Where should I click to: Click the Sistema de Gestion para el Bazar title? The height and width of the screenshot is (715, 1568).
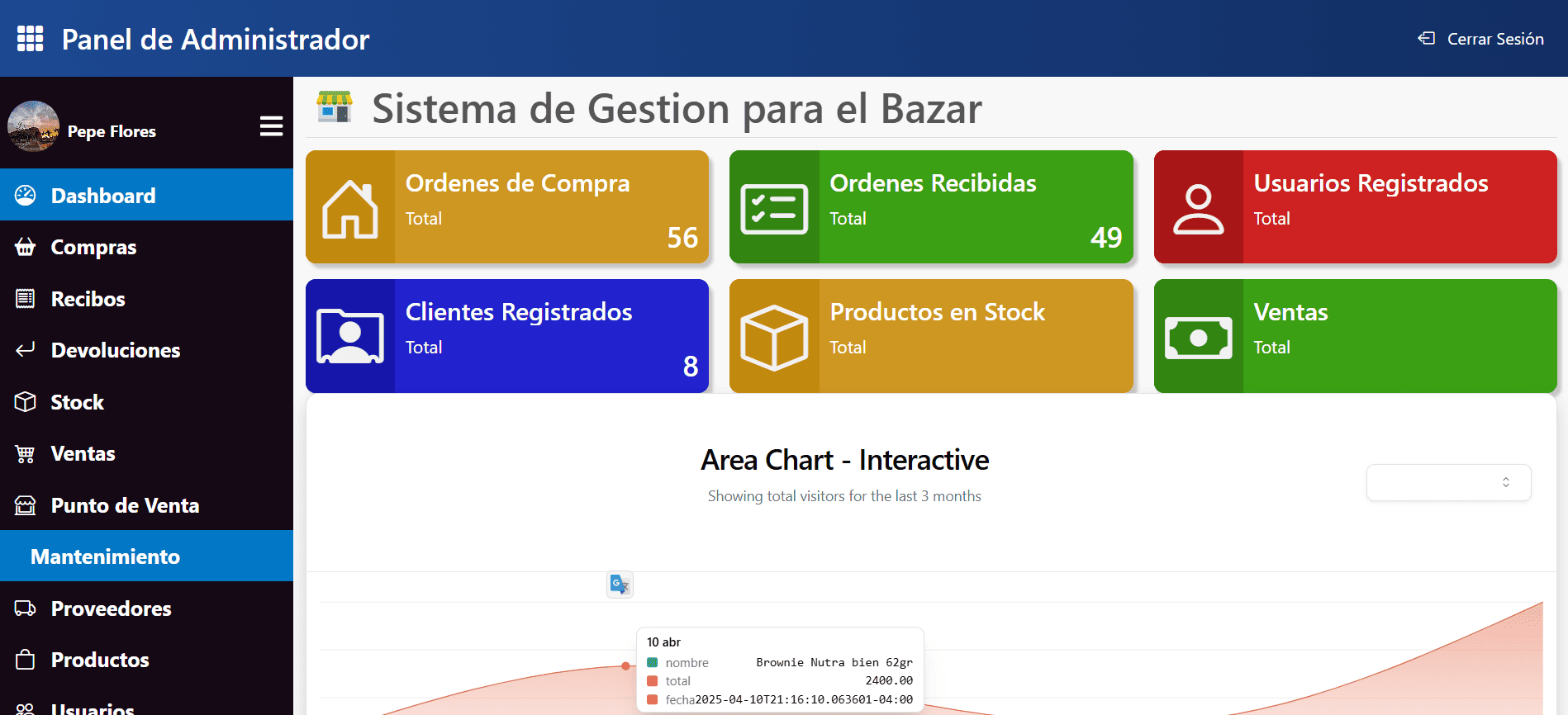677,108
